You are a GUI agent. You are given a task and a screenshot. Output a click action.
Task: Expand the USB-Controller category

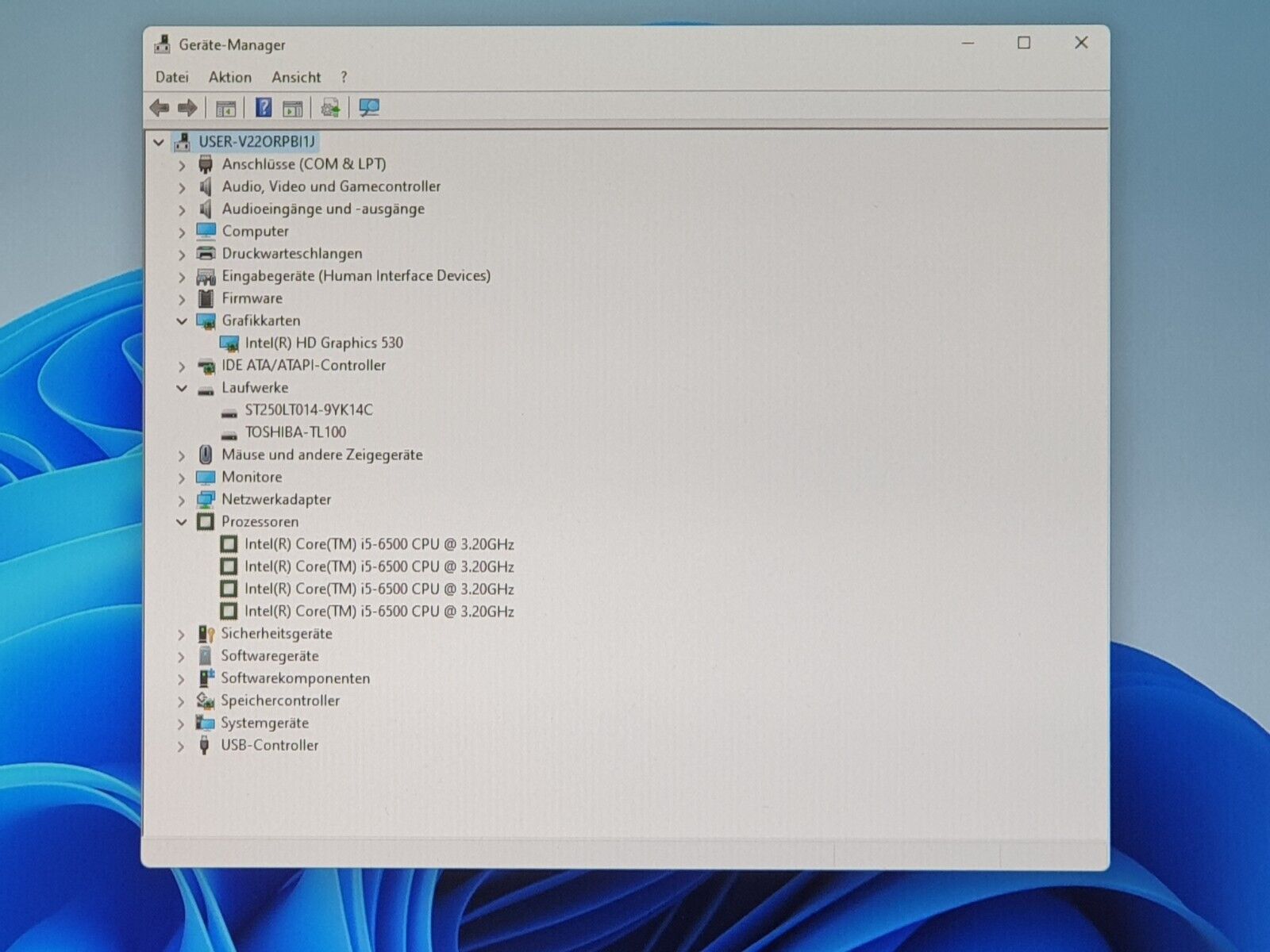coord(182,747)
